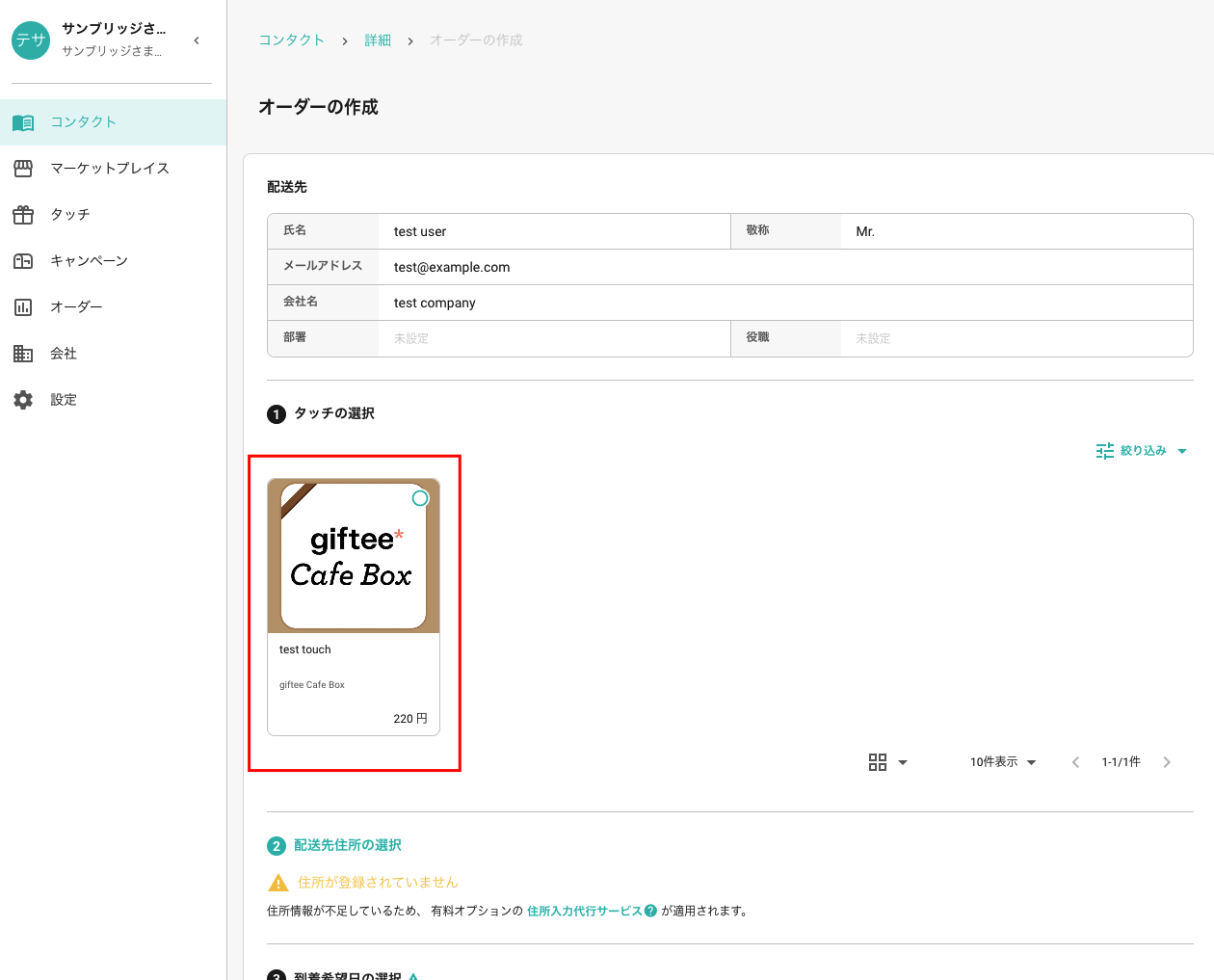This screenshot has width=1214, height=980.
Task: Click the テサ account avatar
Action: tap(31, 40)
